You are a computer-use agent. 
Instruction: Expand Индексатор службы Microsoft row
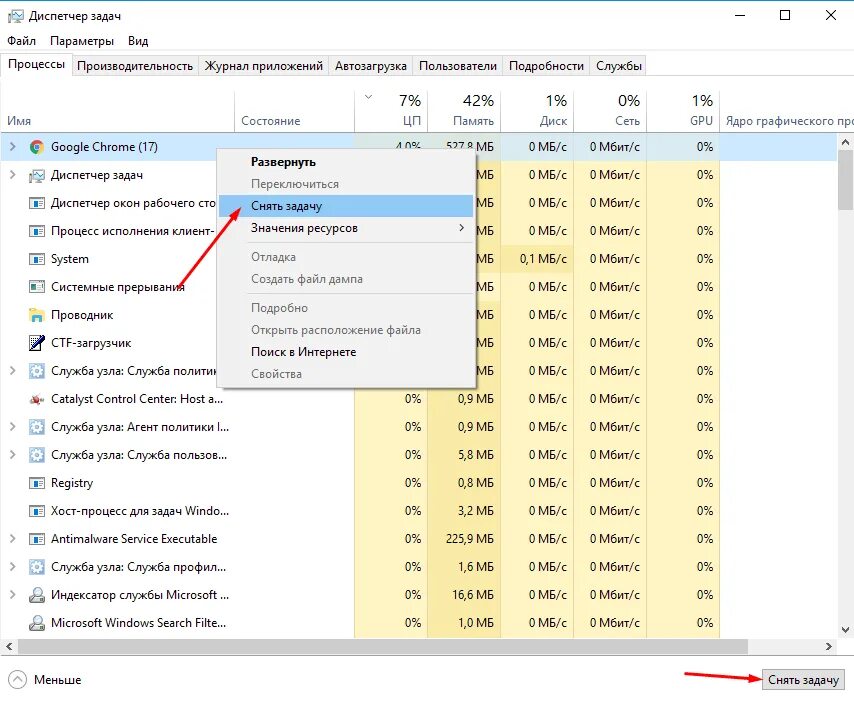point(13,595)
